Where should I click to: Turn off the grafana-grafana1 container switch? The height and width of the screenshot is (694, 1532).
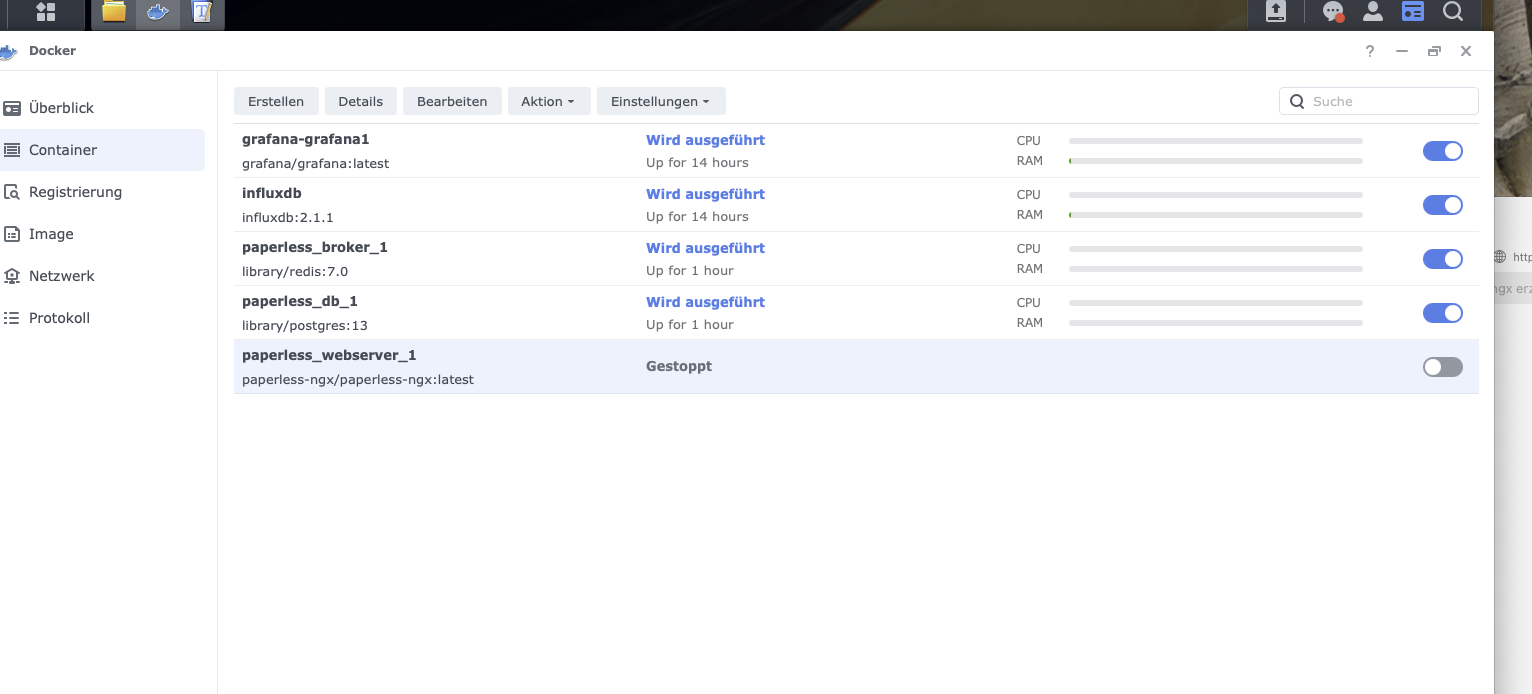[x=1442, y=151]
